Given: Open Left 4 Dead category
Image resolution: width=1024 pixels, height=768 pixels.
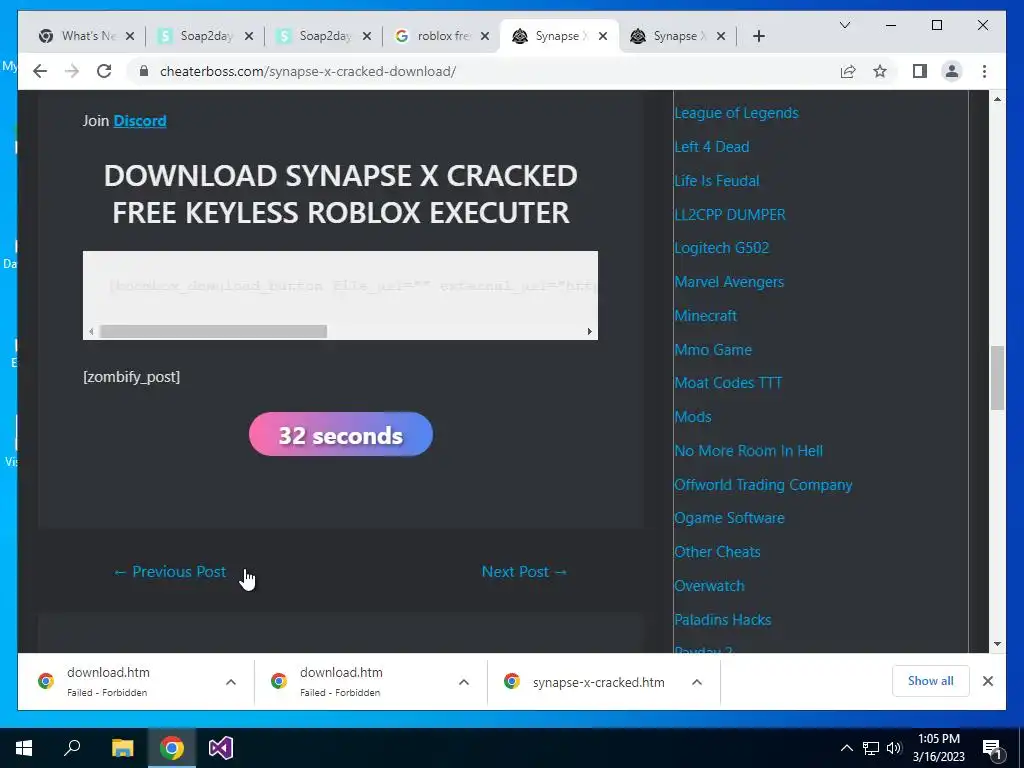Looking at the screenshot, I should coord(711,147).
